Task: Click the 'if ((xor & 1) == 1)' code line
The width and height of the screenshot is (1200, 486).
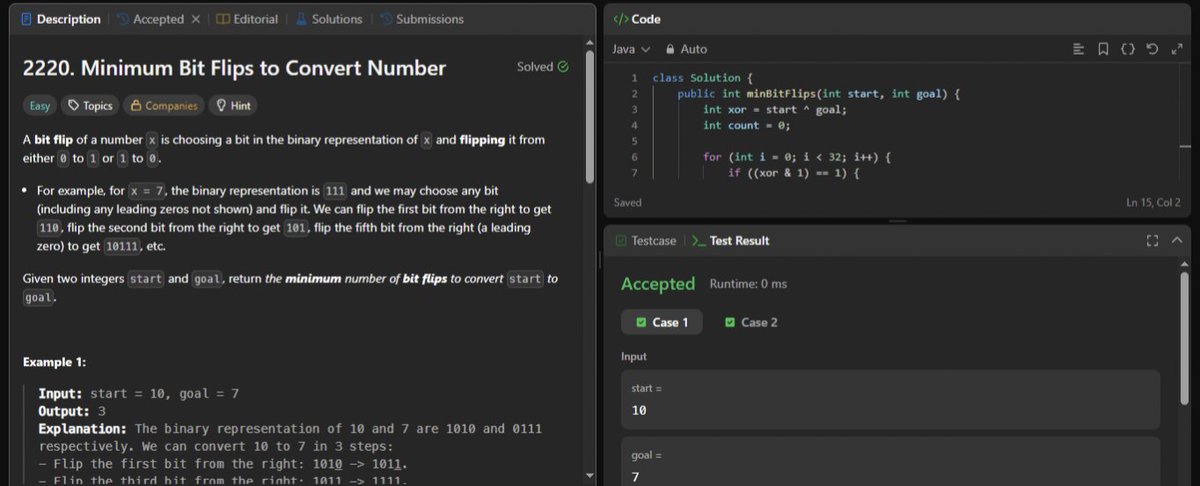Action: click(794, 174)
